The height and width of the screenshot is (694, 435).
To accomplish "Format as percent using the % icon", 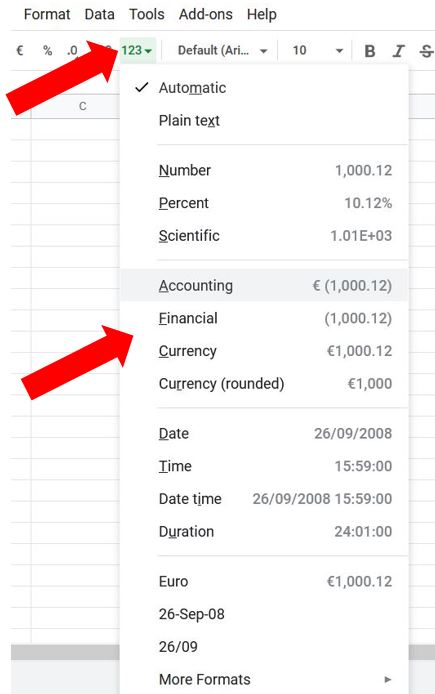I will [x=47, y=50].
